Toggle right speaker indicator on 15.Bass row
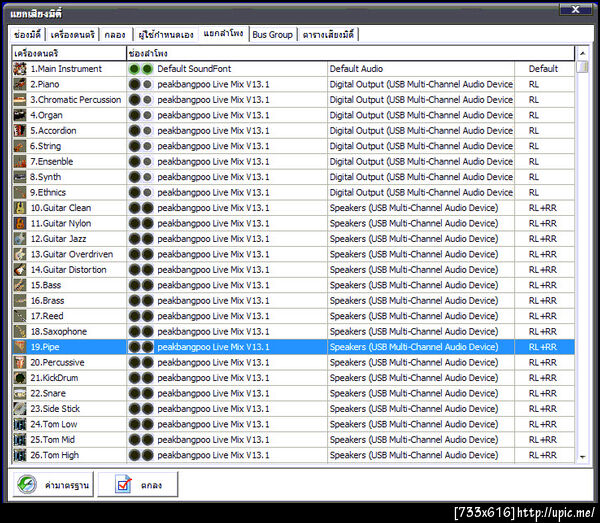 [147, 285]
